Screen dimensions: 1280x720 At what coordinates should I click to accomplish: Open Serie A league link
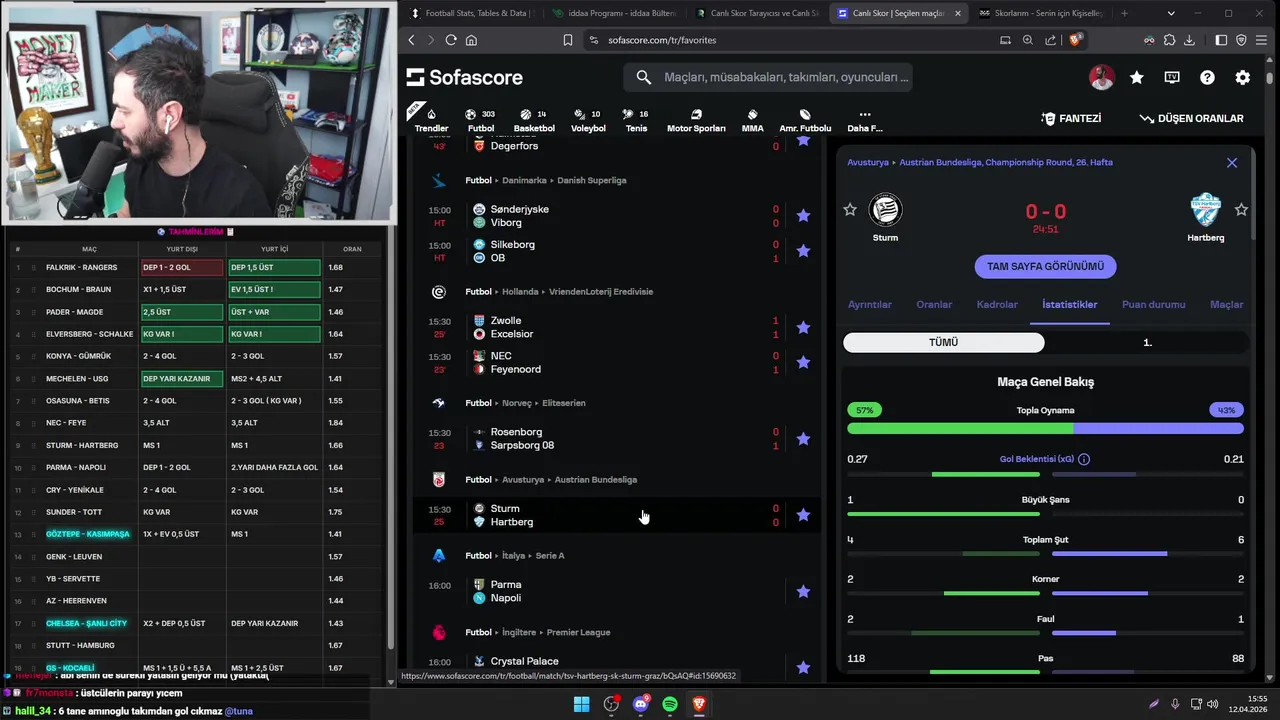[549, 555]
